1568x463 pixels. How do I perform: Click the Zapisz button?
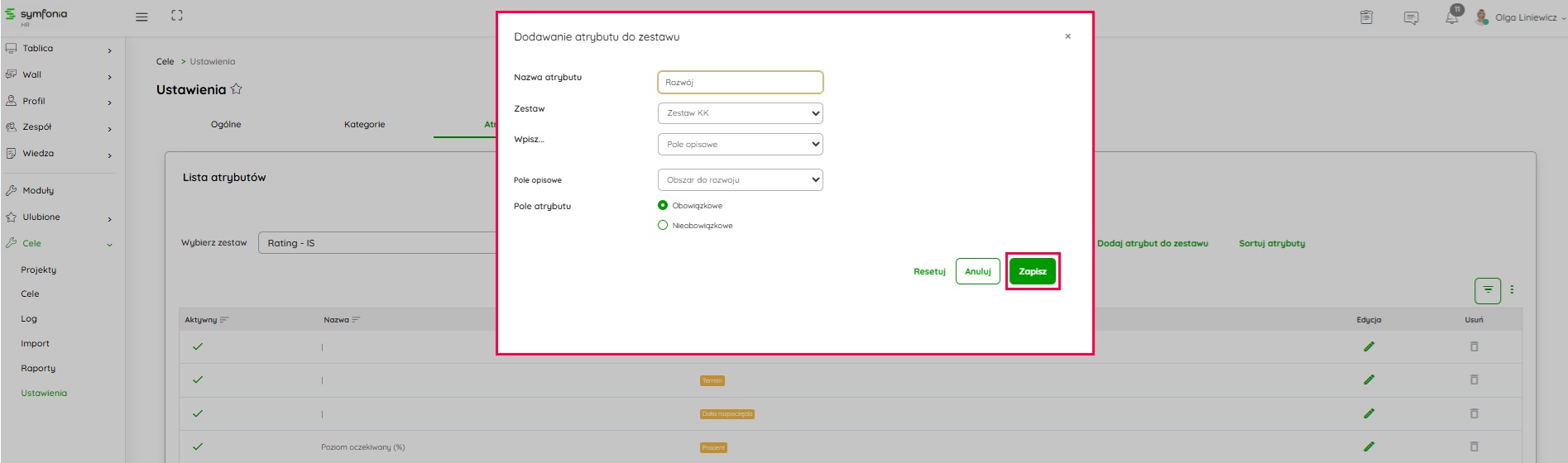tap(1032, 271)
